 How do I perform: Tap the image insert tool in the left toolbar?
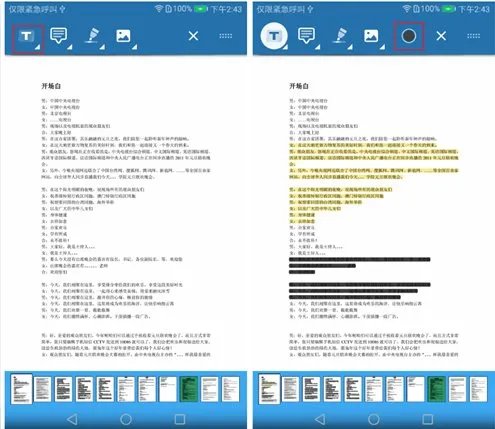pos(123,36)
